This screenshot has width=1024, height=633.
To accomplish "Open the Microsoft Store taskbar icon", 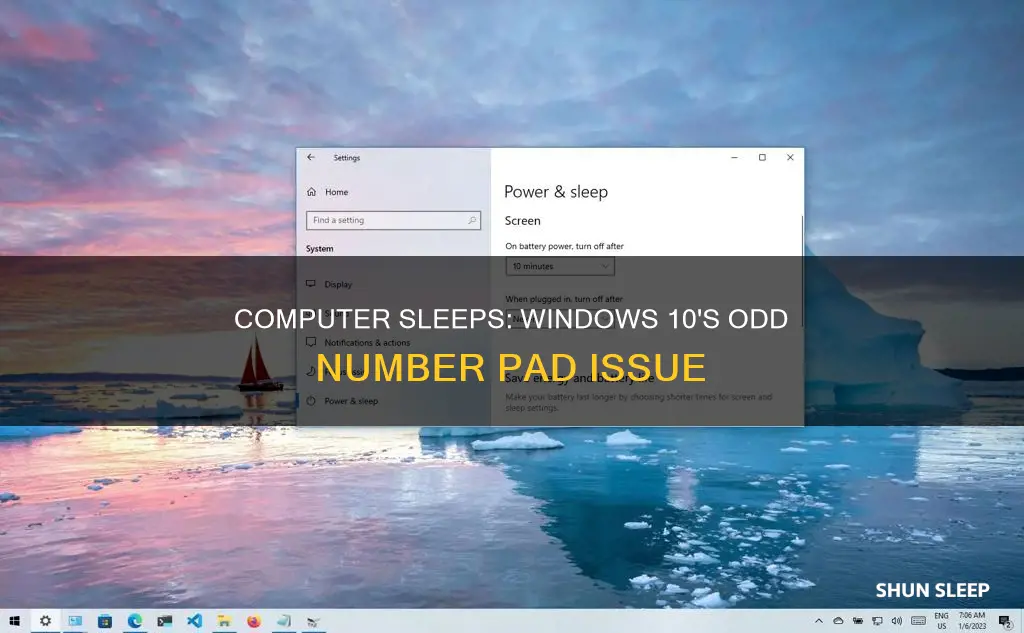I will coord(104,621).
